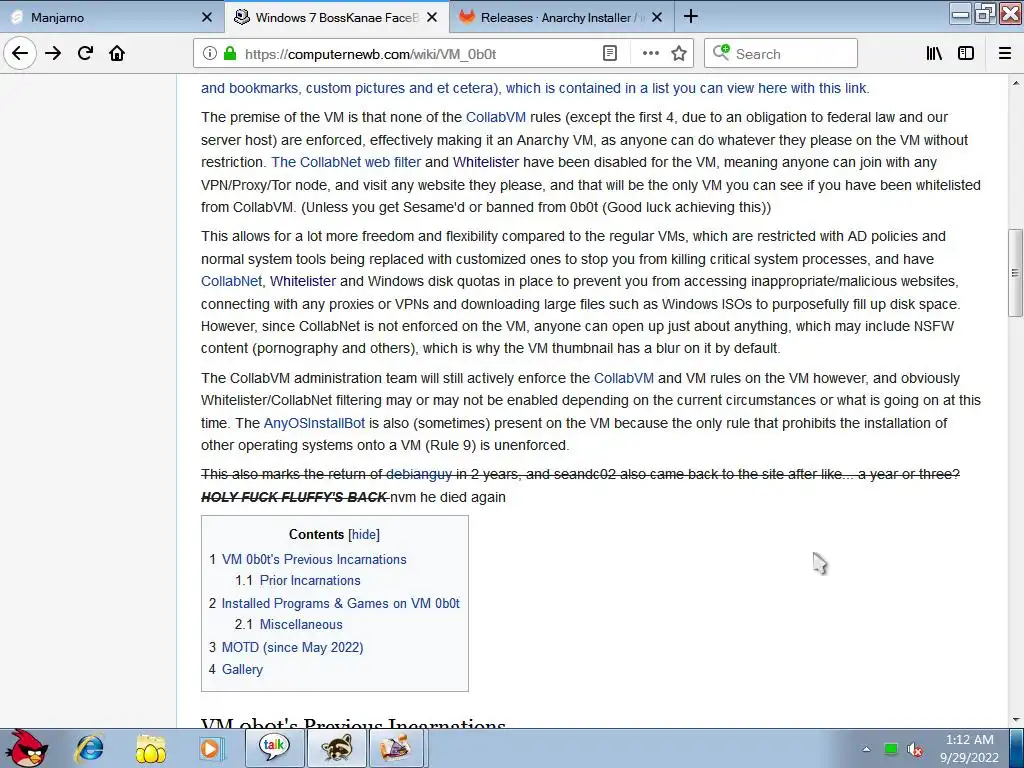Open the struck-through debianguy link
This screenshot has width=1024, height=768.
(x=419, y=474)
